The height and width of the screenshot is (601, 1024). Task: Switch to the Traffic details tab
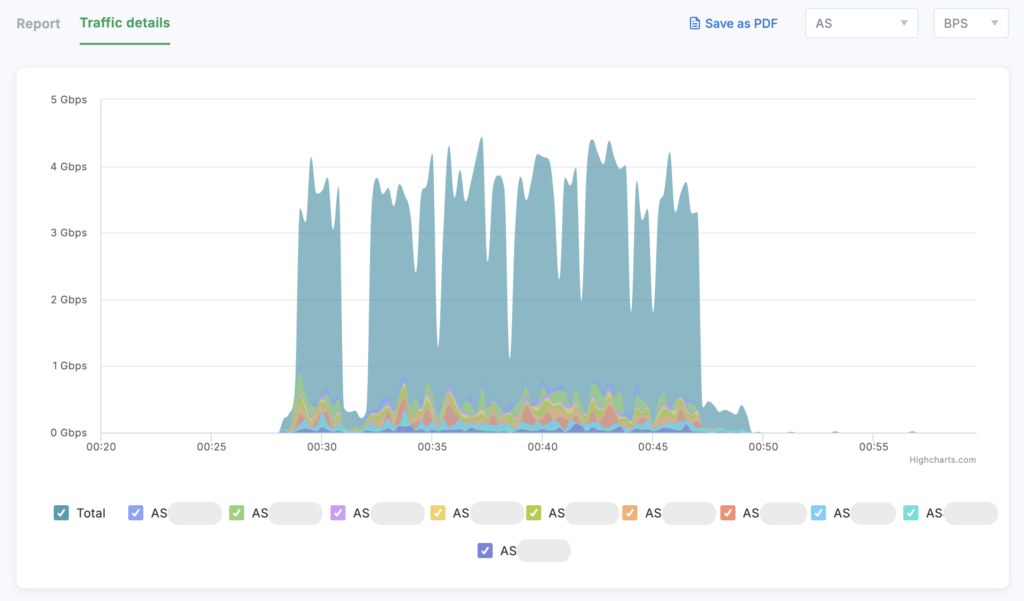(125, 23)
